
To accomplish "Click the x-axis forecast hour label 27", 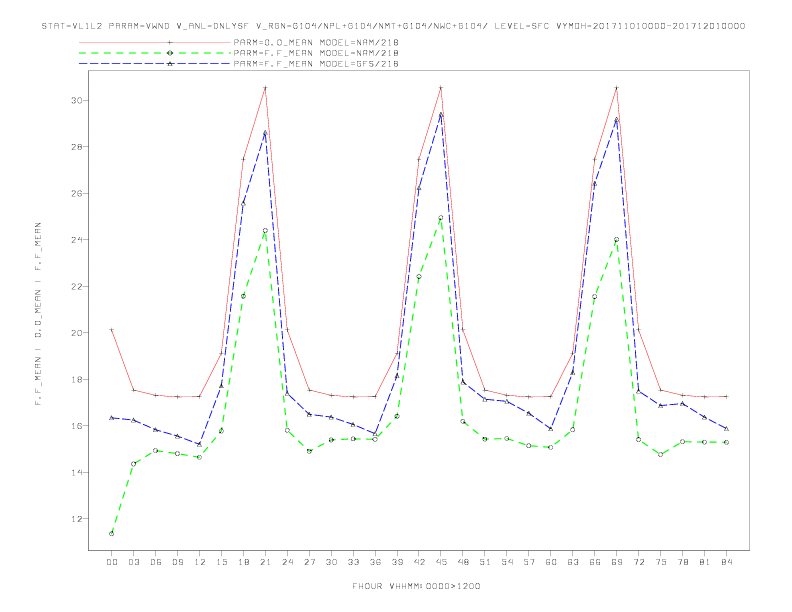I will (x=309, y=562).
